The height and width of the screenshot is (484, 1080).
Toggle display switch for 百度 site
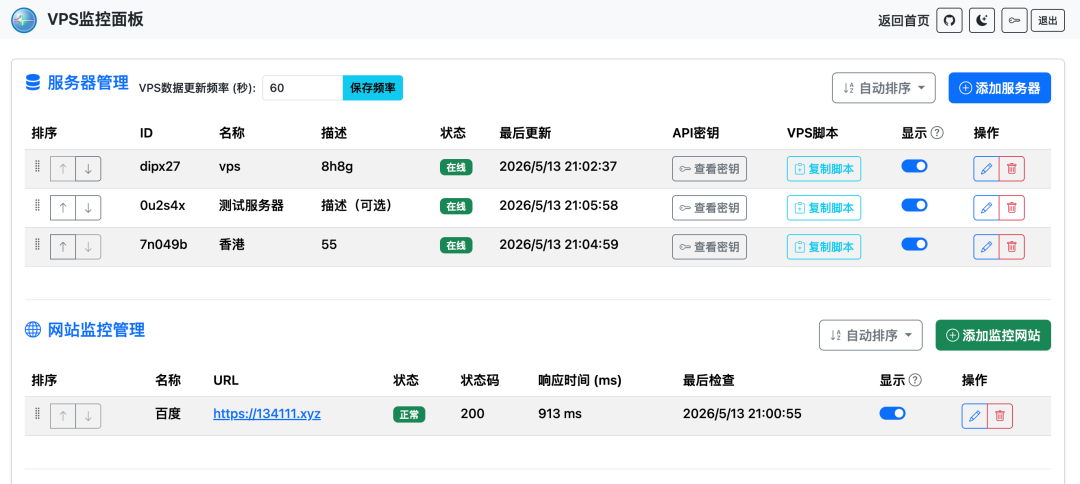pos(893,413)
